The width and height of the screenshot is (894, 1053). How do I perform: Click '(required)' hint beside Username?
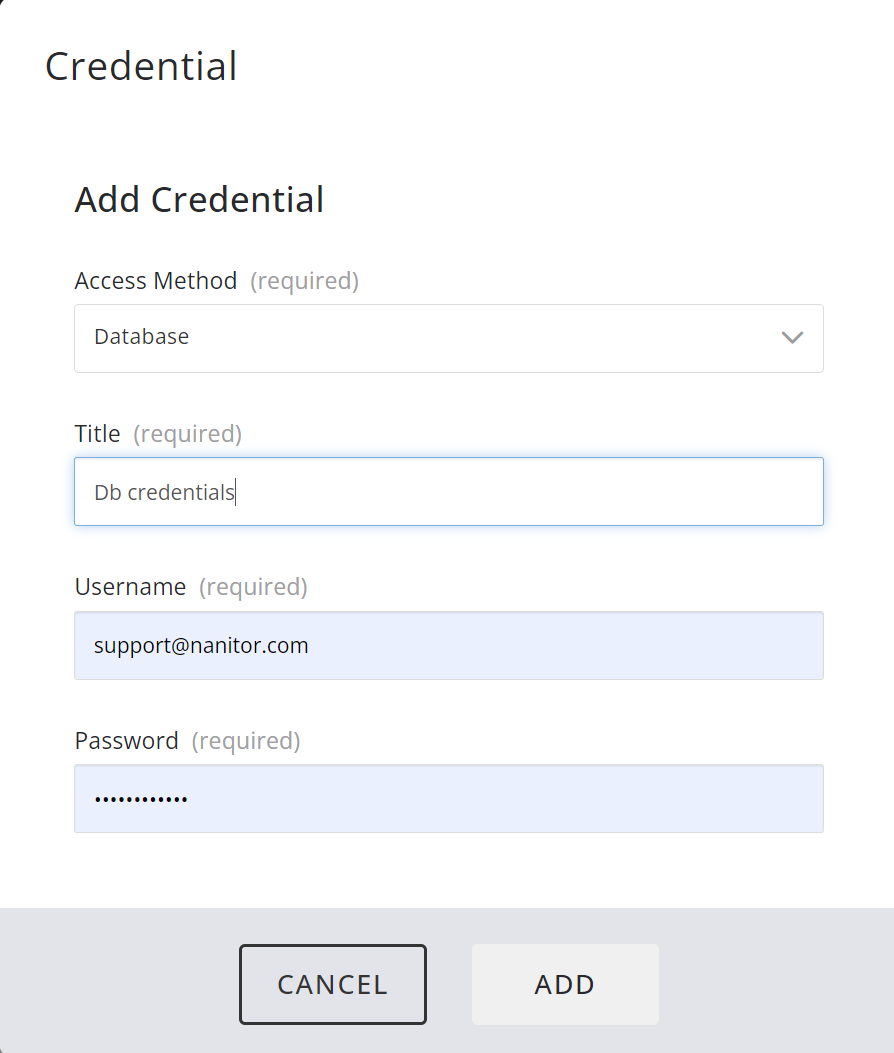coord(253,587)
